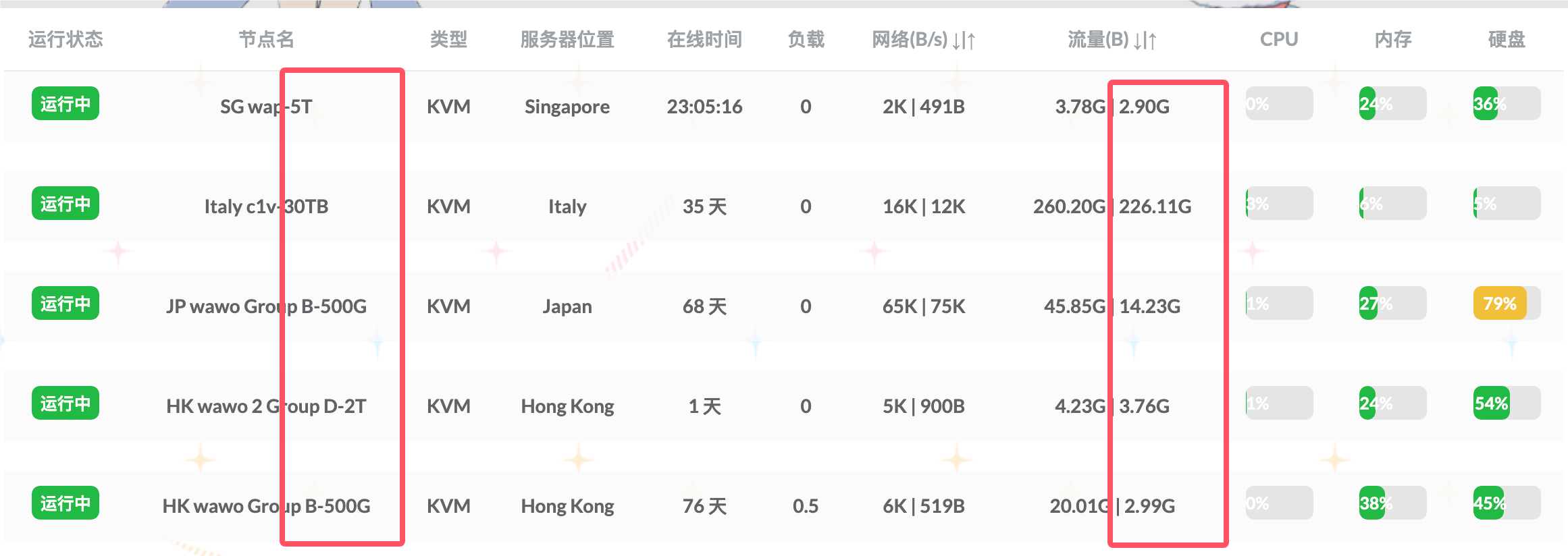Click the 服务器位置 column header
This screenshot has height=556, width=1568.
[x=567, y=40]
